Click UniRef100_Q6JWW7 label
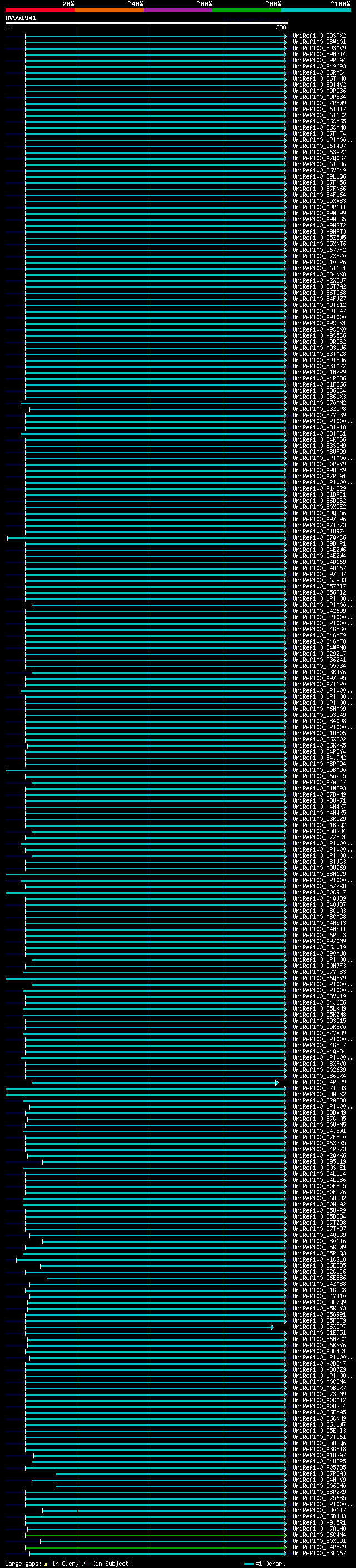Viewport: 356px width, 1568px height. (319, 1424)
